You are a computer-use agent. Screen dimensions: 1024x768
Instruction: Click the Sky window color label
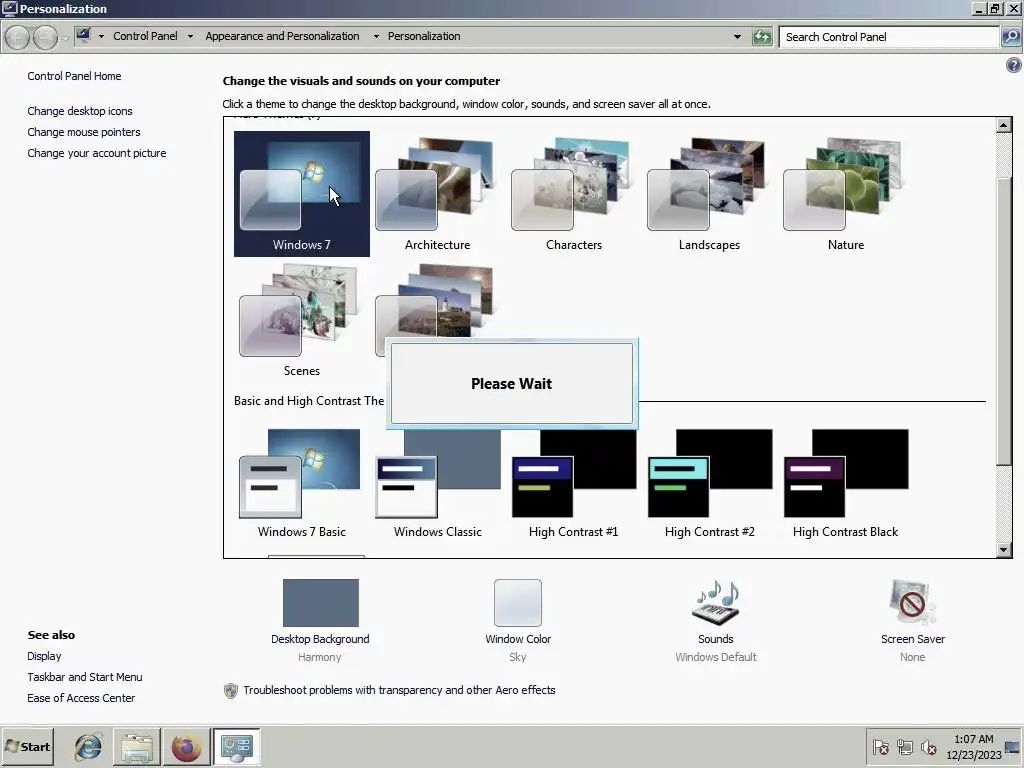click(517, 657)
